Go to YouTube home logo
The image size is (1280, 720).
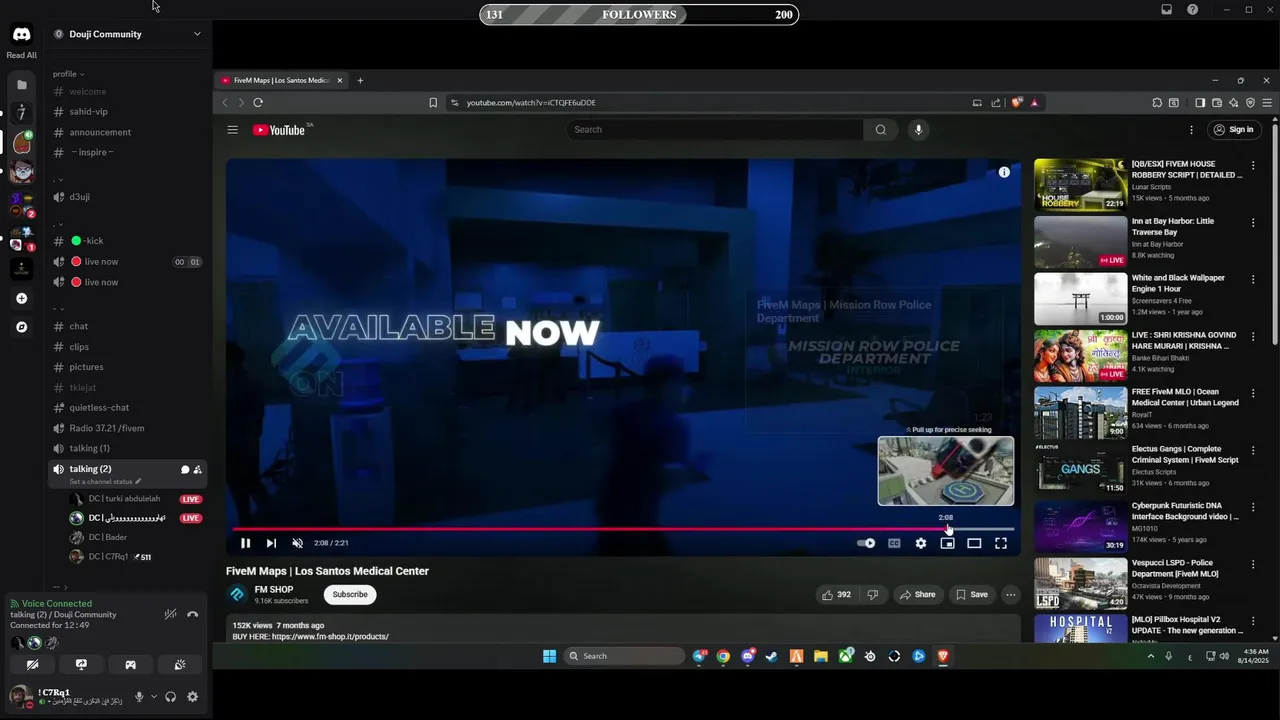279,130
